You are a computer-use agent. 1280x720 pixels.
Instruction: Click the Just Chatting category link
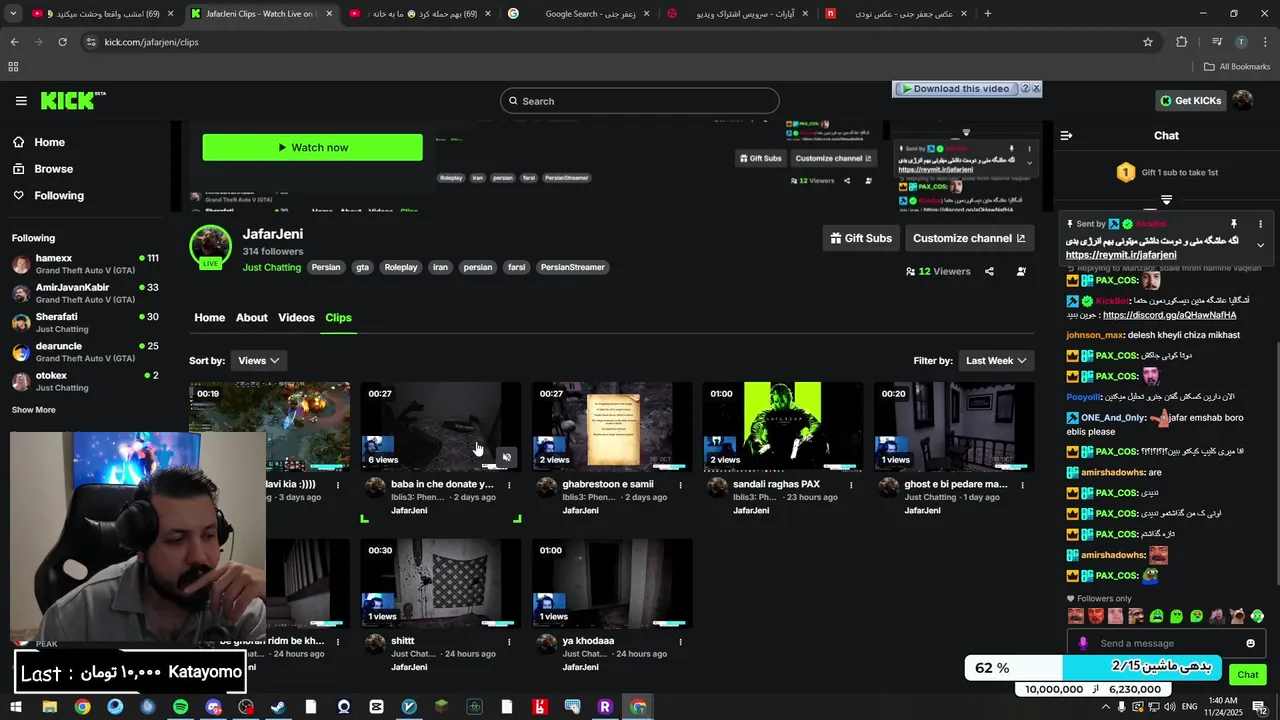coord(271,267)
